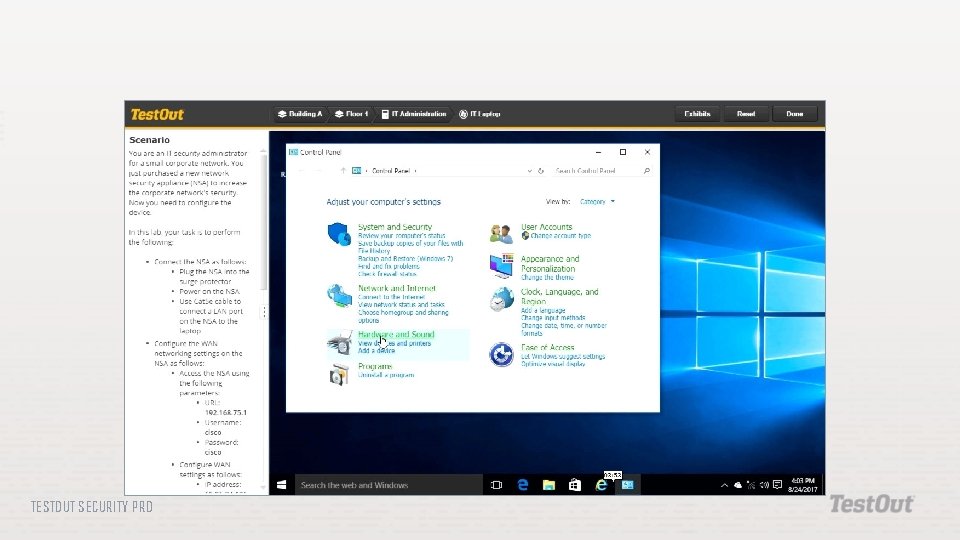Click the Clock, Language, and Region icon
Image resolution: width=960 pixels, height=540 pixels.
tap(501, 299)
